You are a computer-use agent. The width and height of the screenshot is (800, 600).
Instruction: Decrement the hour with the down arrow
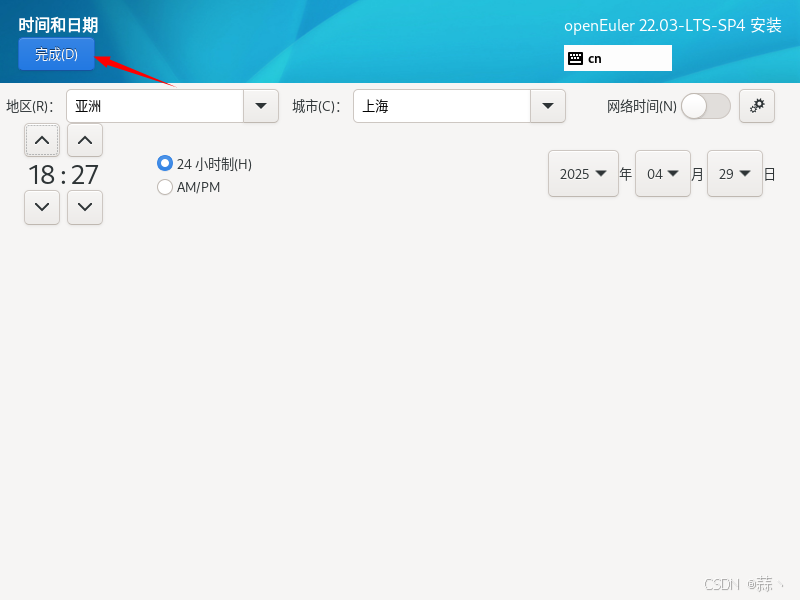(41, 207)
